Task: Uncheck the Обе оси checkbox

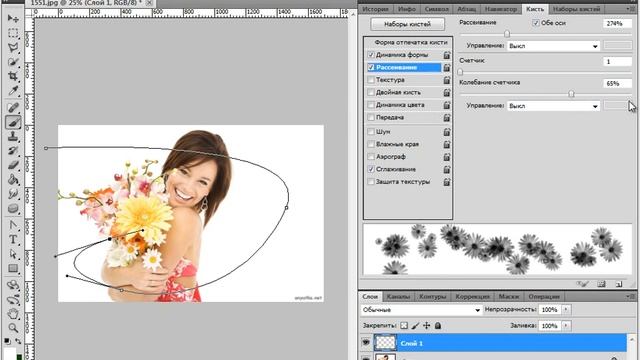Action: (x=536, y=23)
